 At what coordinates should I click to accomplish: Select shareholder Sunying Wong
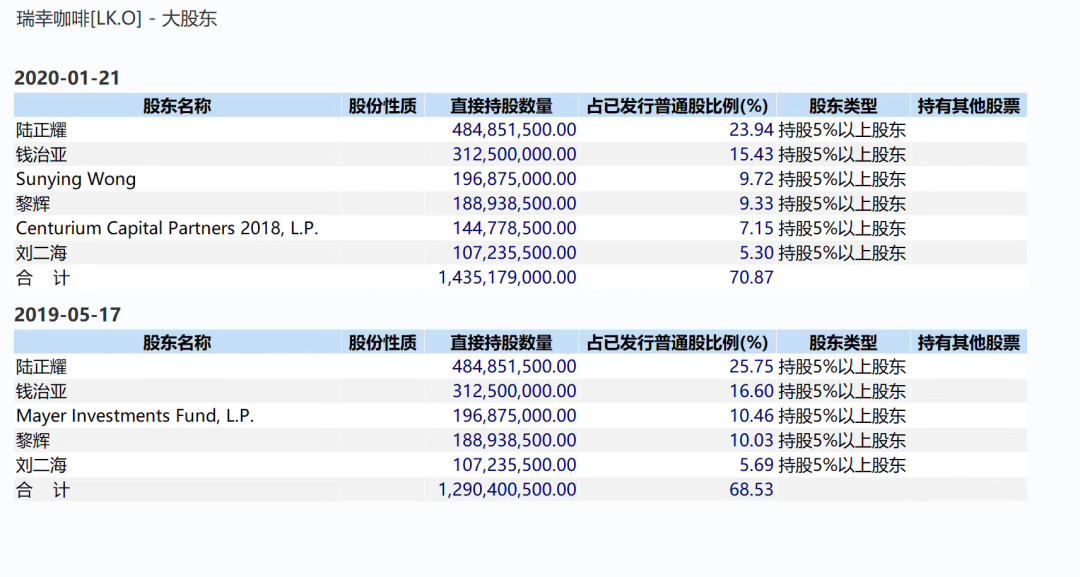point(76,180)
